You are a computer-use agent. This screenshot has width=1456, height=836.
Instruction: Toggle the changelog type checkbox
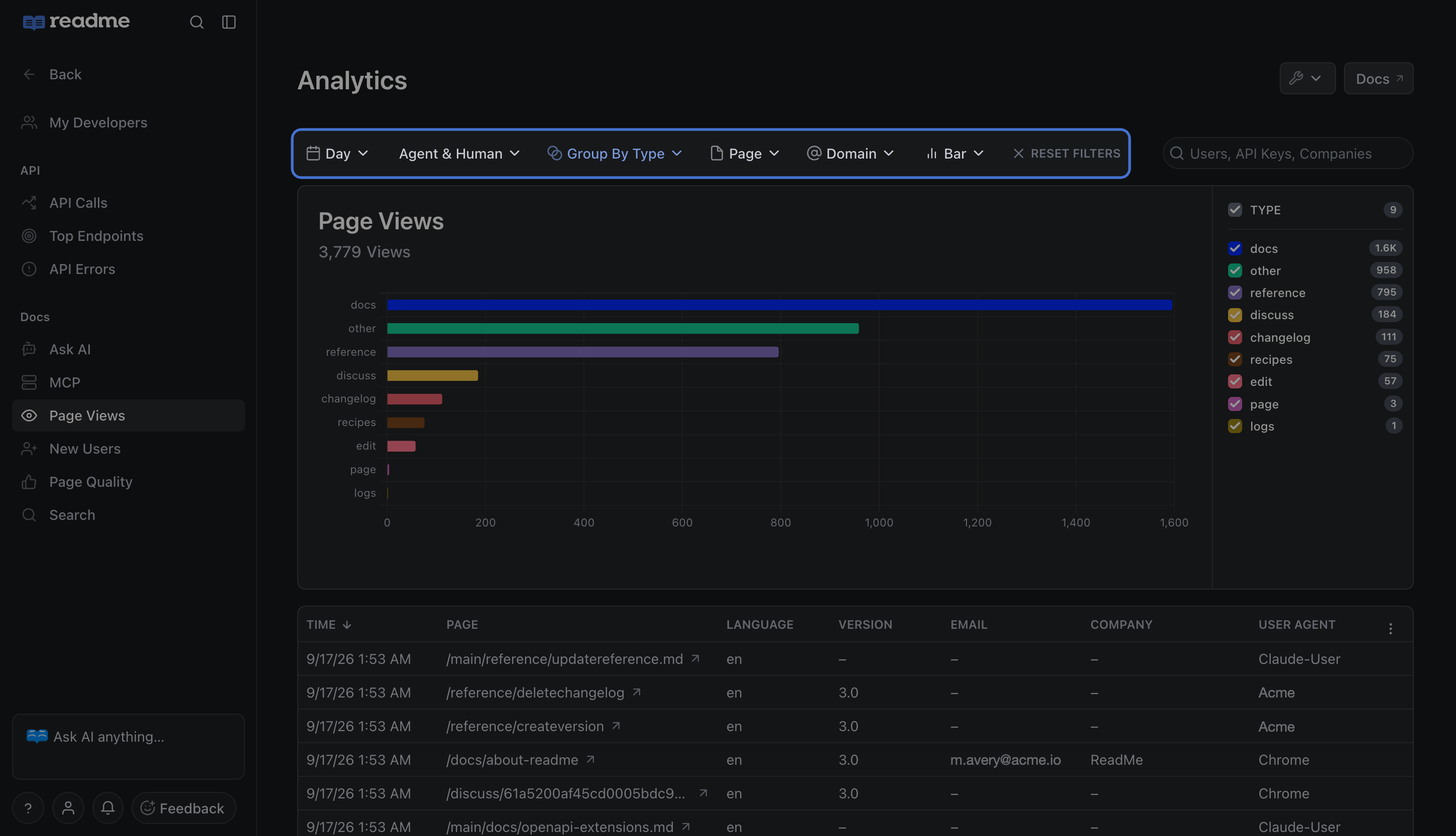point(1234,337)
